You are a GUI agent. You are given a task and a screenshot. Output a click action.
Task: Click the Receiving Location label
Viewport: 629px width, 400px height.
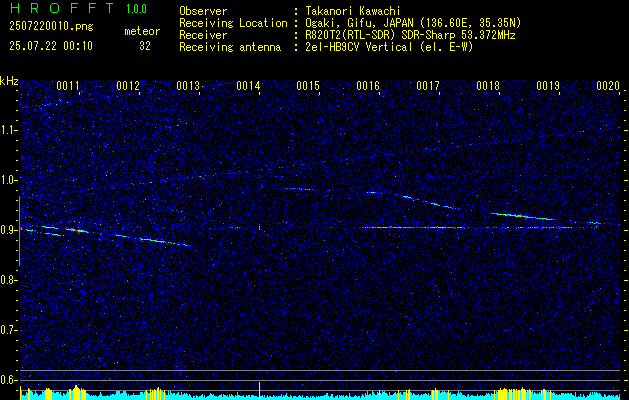(233, 23)
